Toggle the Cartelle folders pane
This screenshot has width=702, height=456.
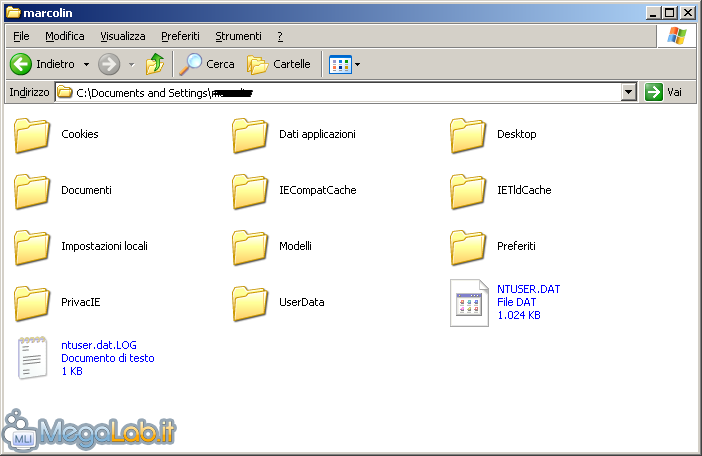(x=278, y=64)
